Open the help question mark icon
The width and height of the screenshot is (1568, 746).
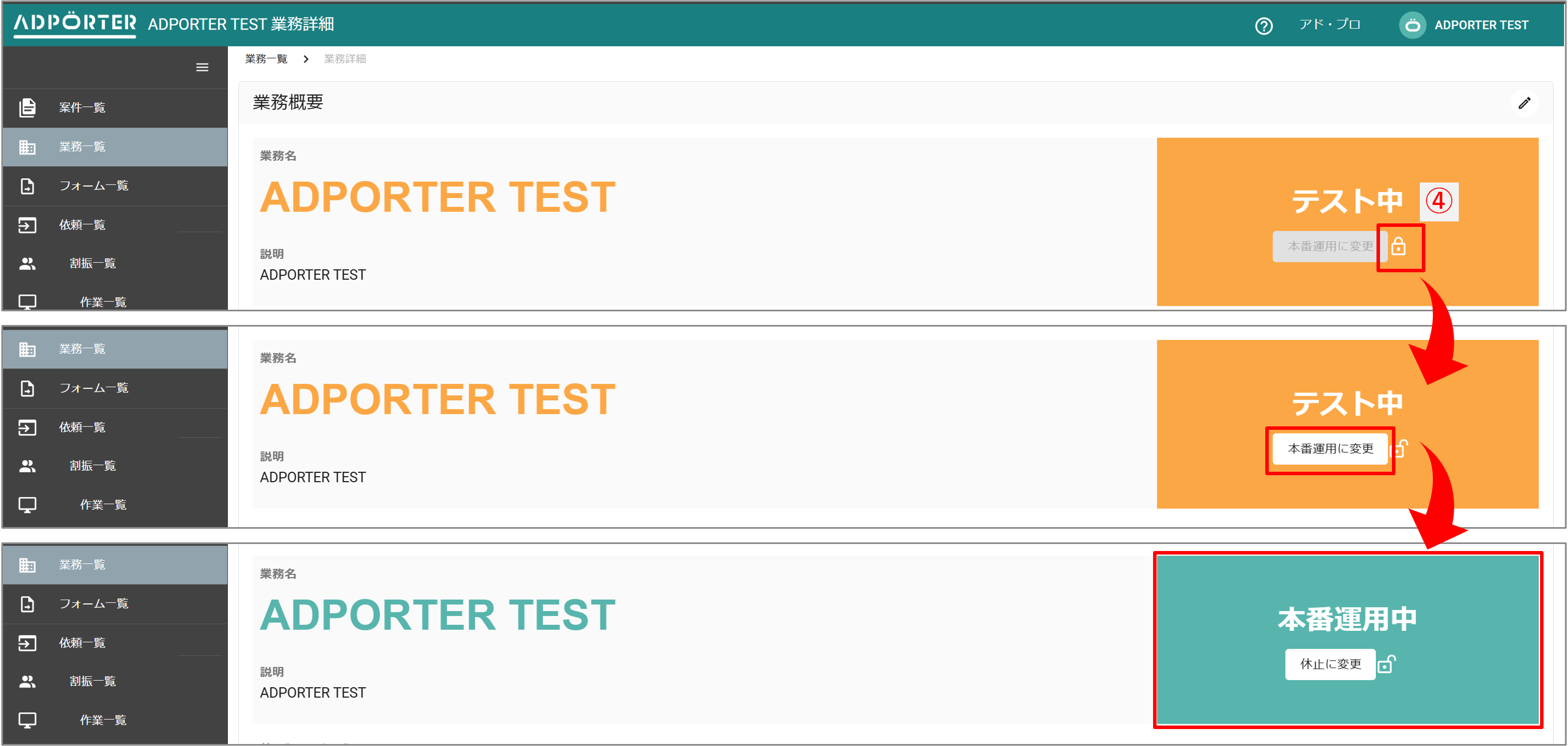(1264, 25)
